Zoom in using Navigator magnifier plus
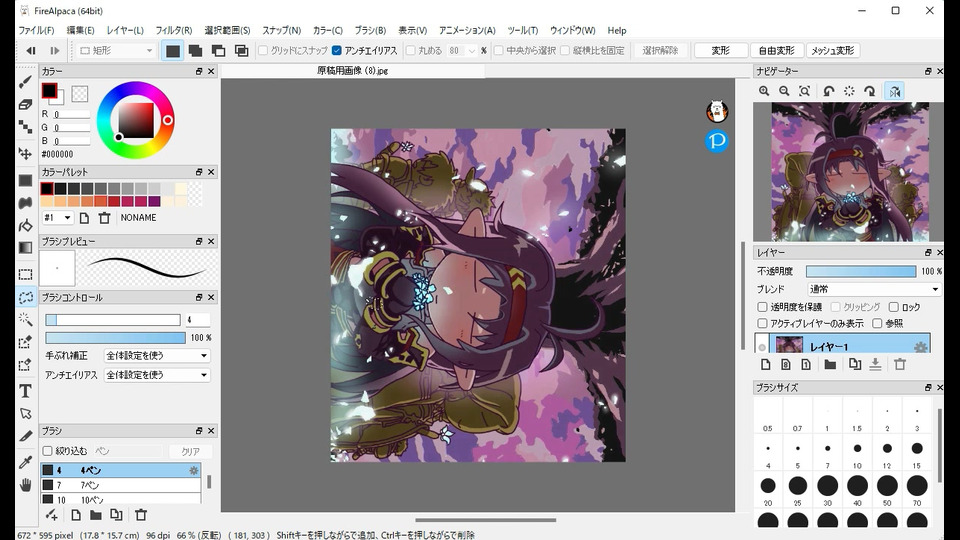The height and width of the screenshot is (540, 960). [764, 91]
